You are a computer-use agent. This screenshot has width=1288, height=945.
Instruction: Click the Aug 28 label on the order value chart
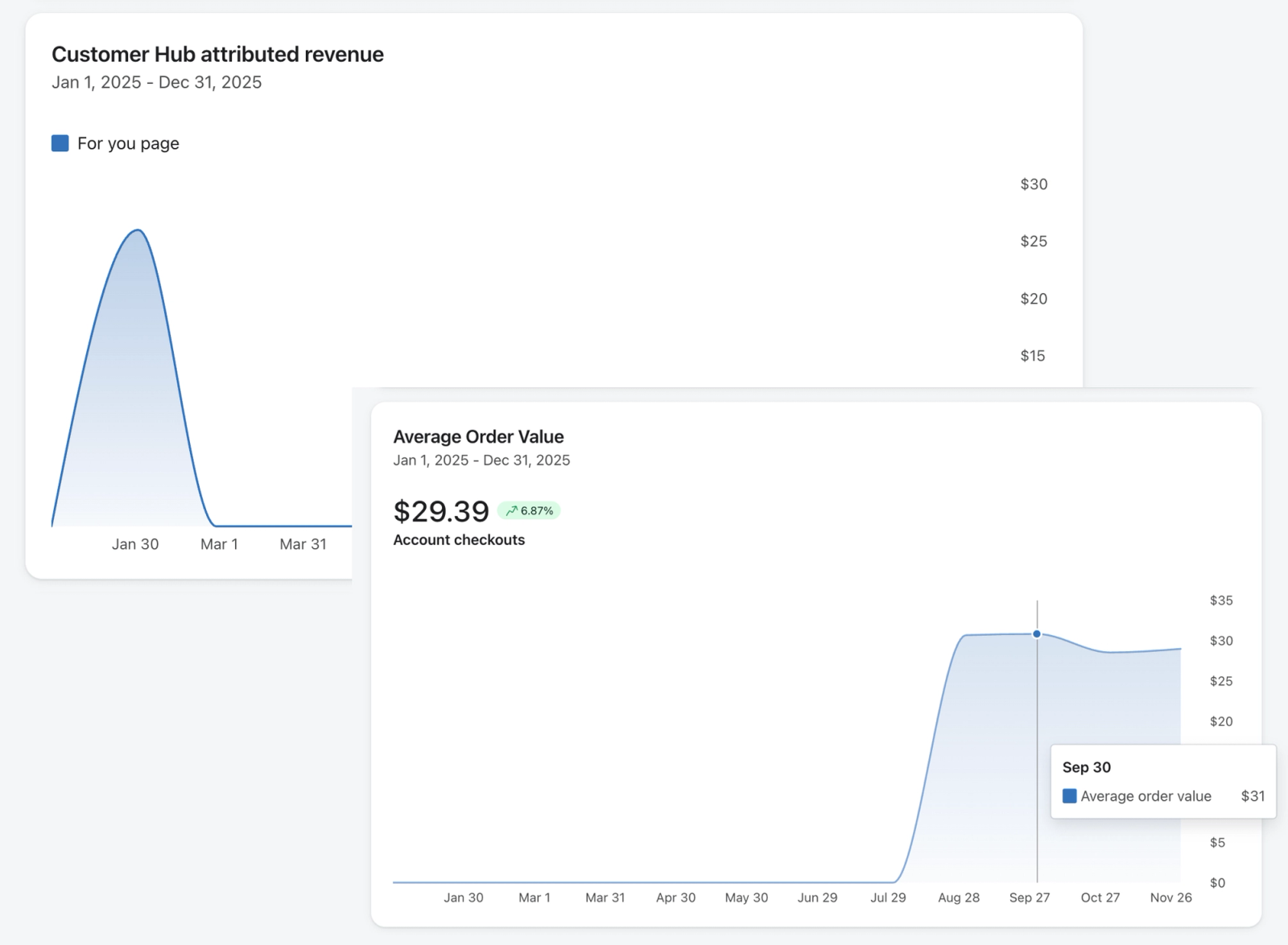point(959,898)
